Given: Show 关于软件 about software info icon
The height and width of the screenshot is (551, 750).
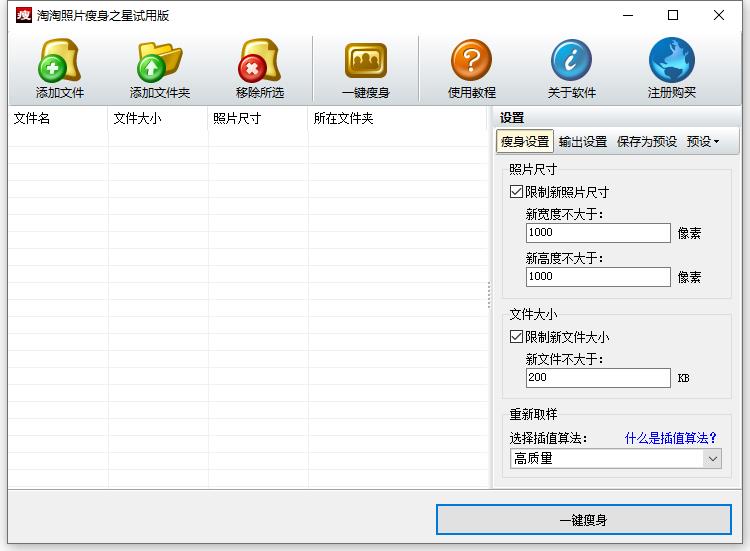Looking at the screenshot, I should point(571,60).
